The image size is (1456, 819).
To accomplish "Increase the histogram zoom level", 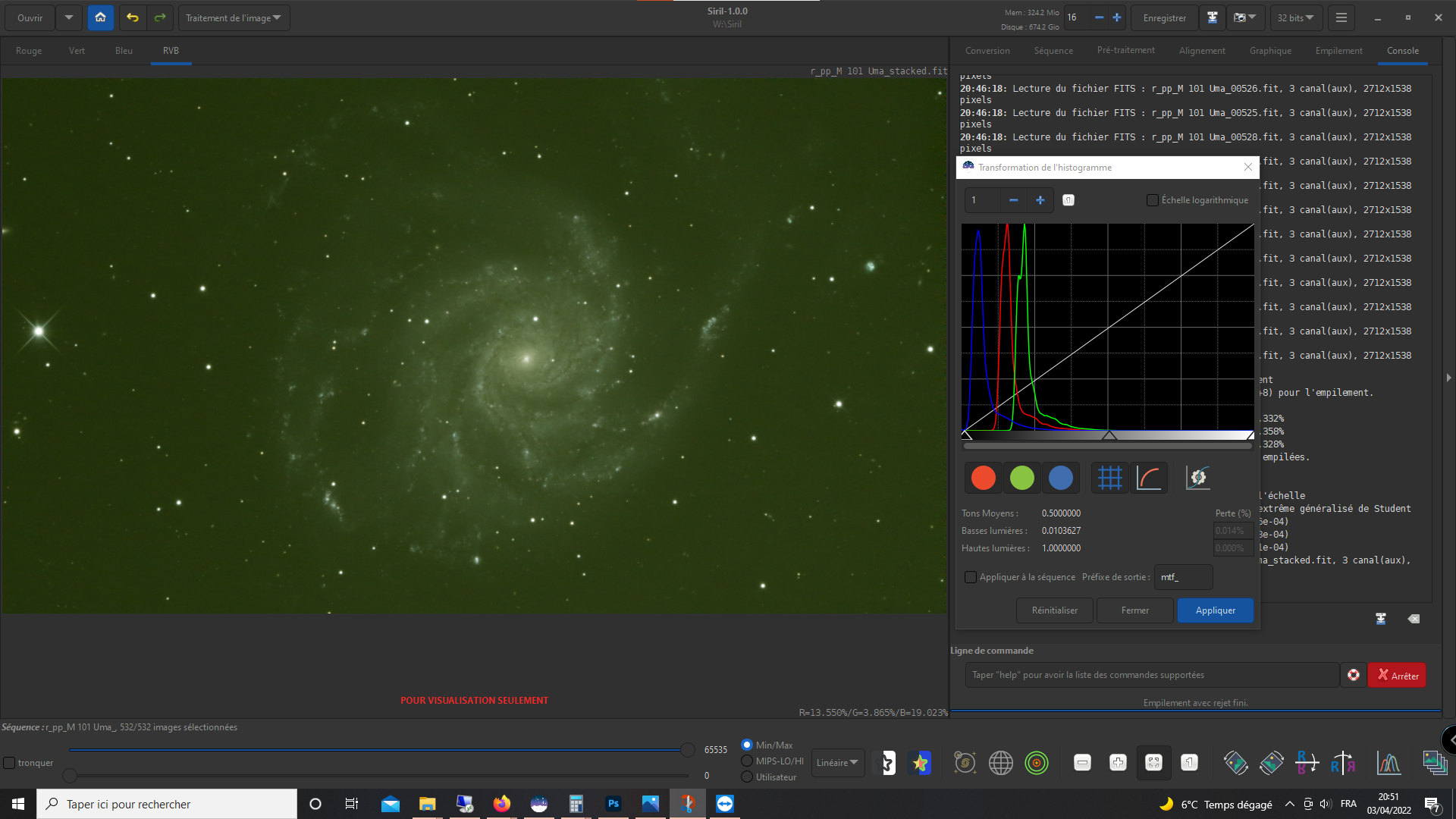I will 1040,200.
